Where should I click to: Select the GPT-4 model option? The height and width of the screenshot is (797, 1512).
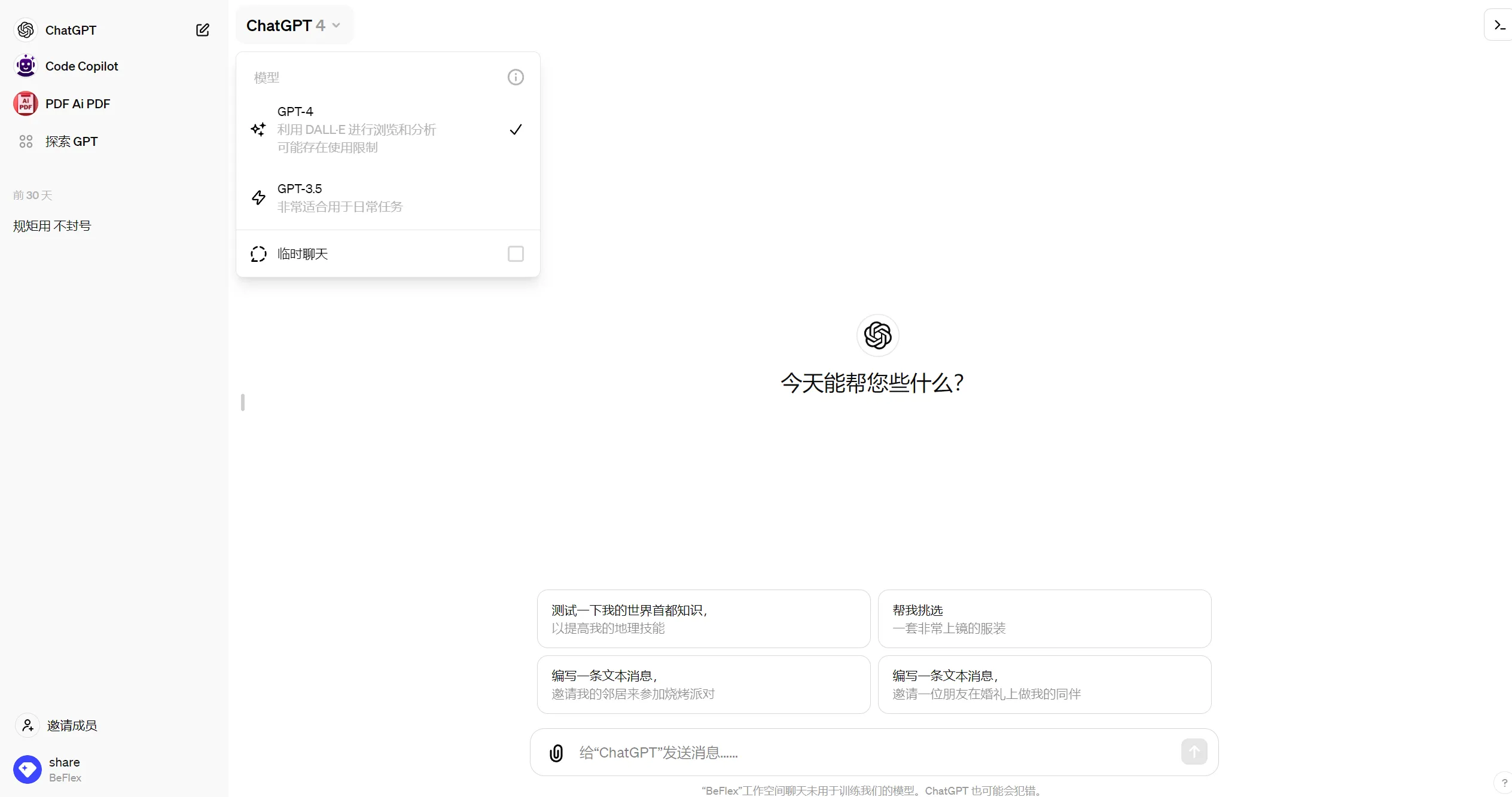tap(388, 129)
